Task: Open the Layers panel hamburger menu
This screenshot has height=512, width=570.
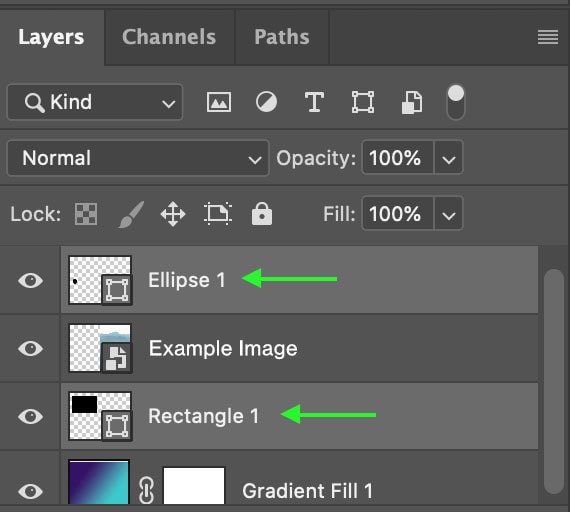Action: point(548,37)
